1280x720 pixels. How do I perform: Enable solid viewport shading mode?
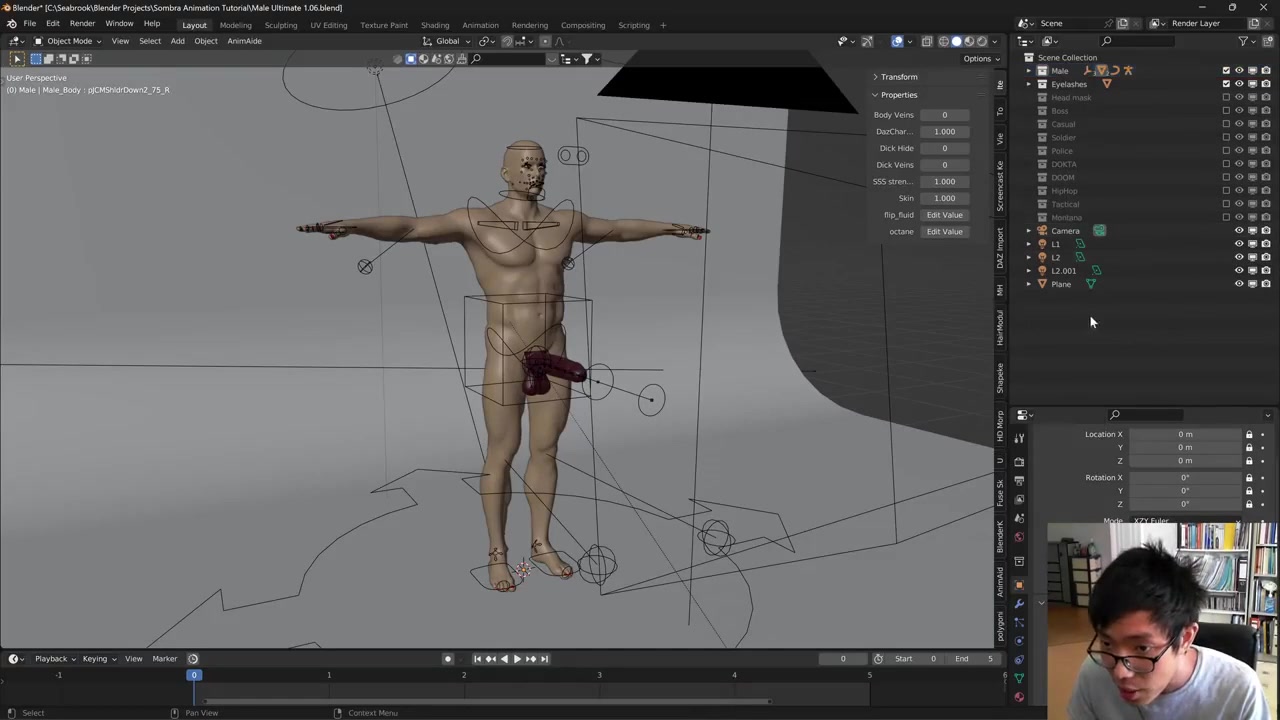(956, 41)
